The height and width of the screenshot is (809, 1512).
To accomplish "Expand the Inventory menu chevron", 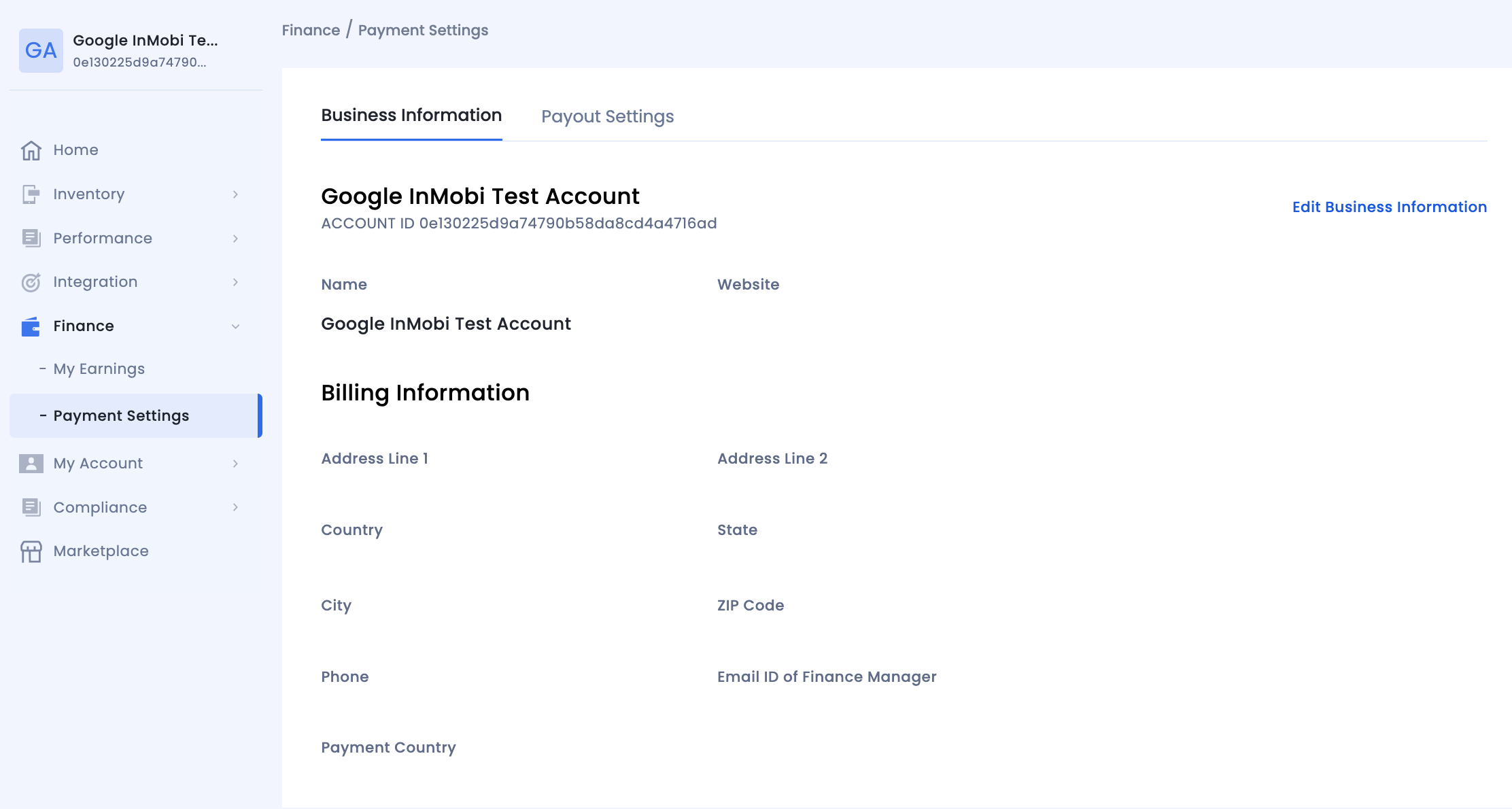I will (235, 194).
